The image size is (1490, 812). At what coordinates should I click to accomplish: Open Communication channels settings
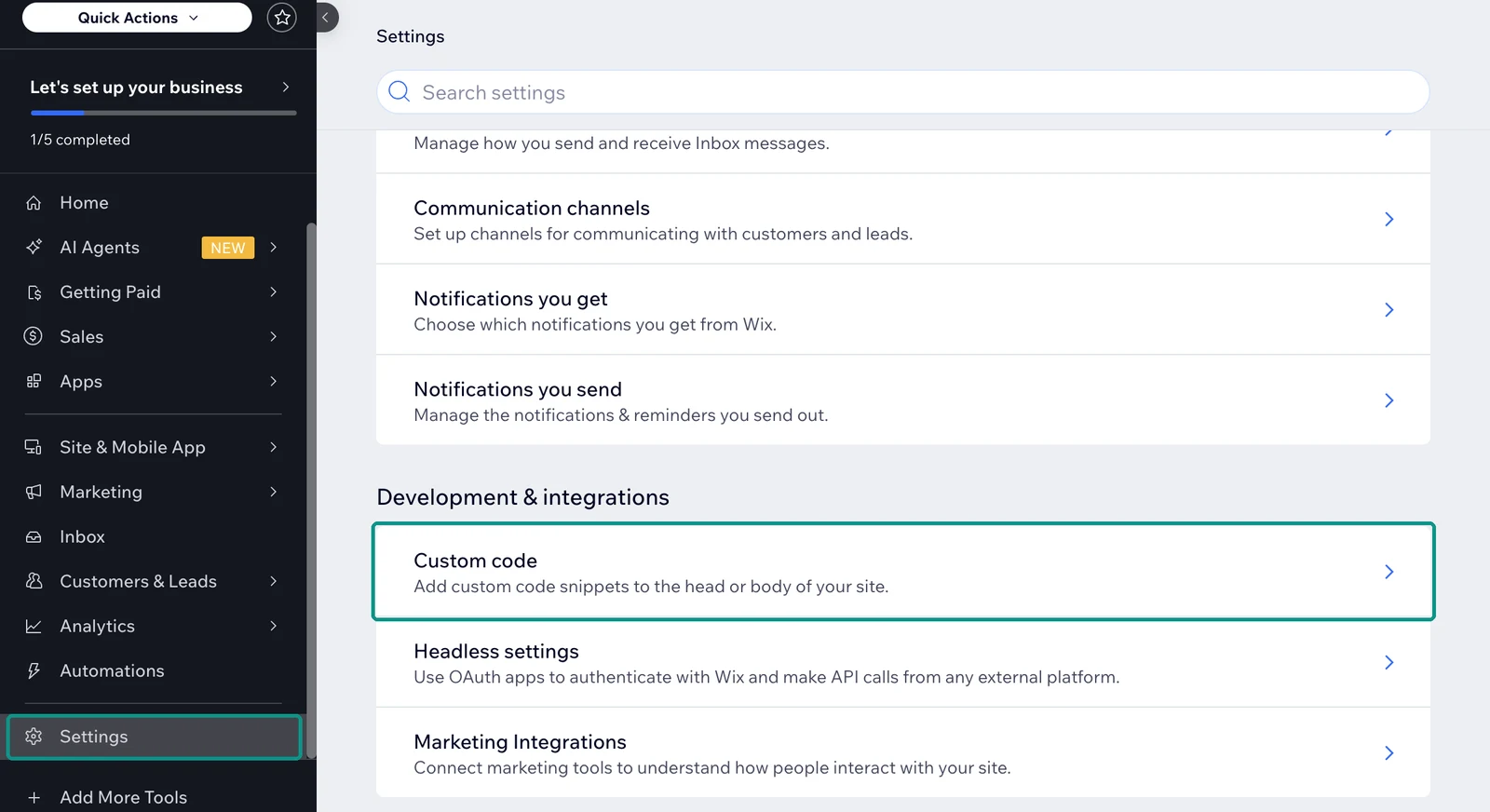tap(903, 220)
